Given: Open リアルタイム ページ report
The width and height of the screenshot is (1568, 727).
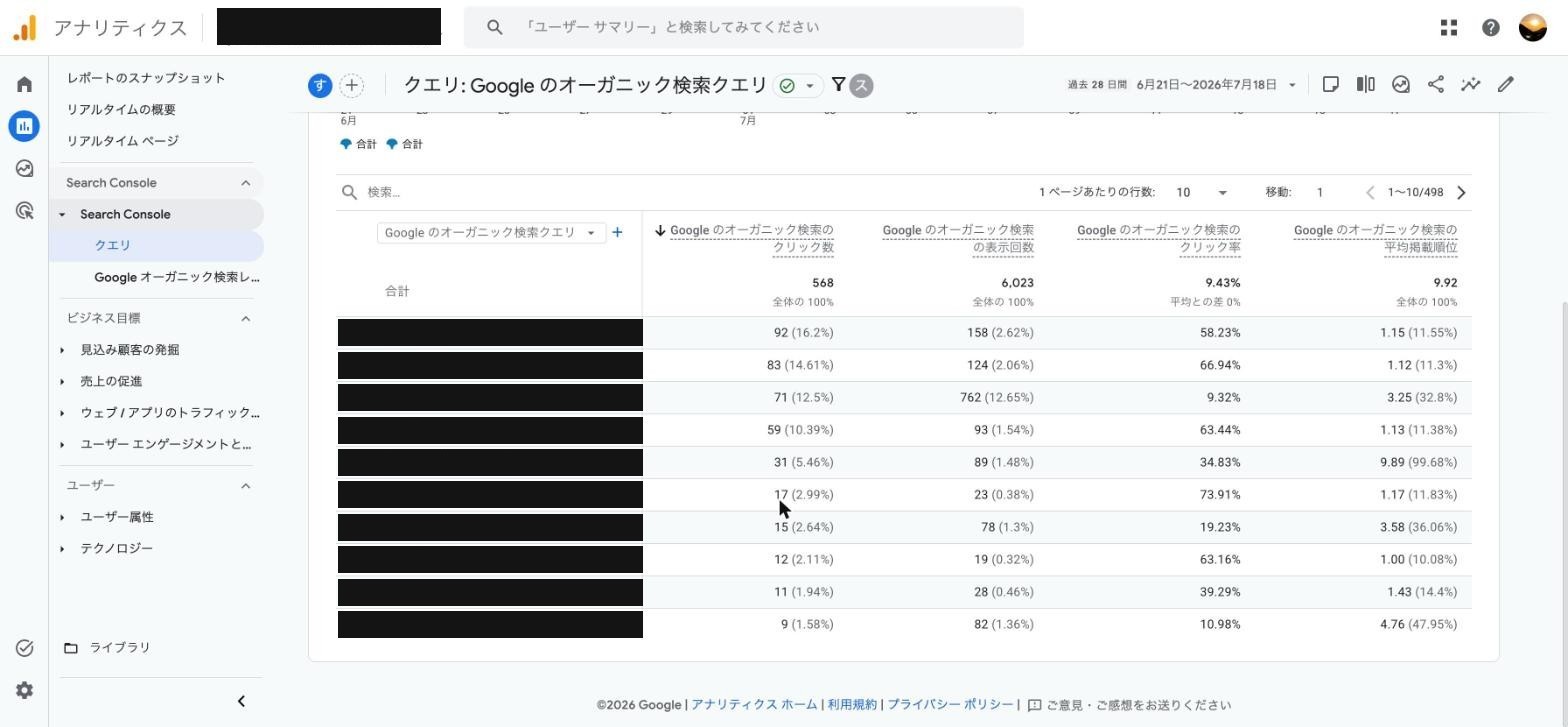Looking at the screenshot, I should point(123,141).
